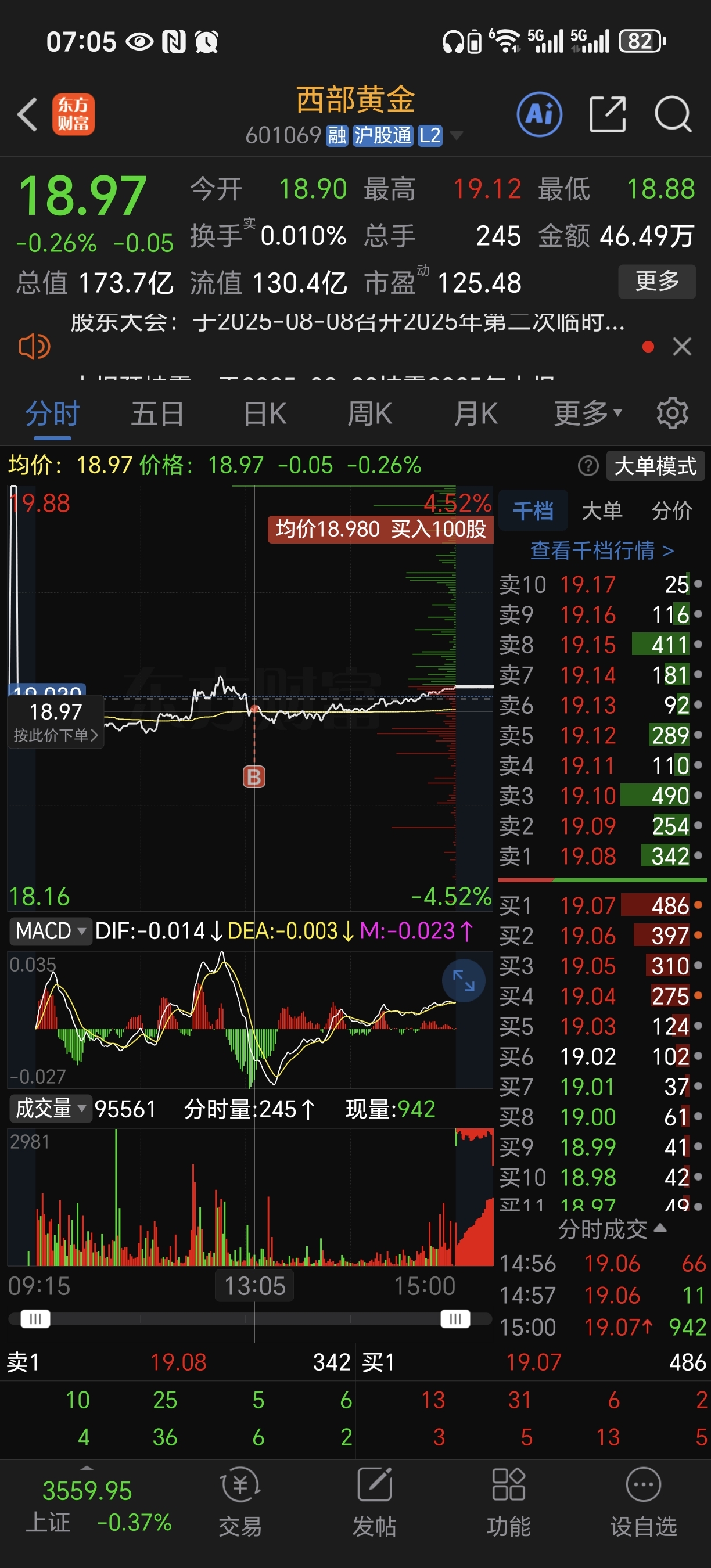This screenshot has height=1568, width=711.
Task: Tap the L2 level badge
Action: (x=430, y=135)
